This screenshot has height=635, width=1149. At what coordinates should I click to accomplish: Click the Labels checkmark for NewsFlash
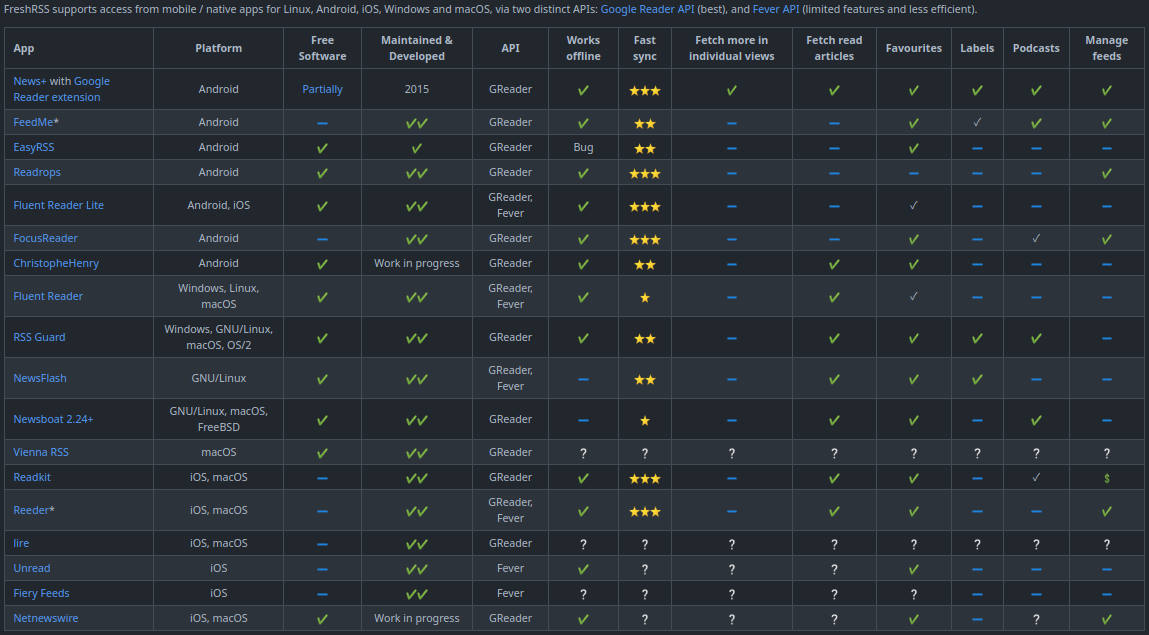978,379
